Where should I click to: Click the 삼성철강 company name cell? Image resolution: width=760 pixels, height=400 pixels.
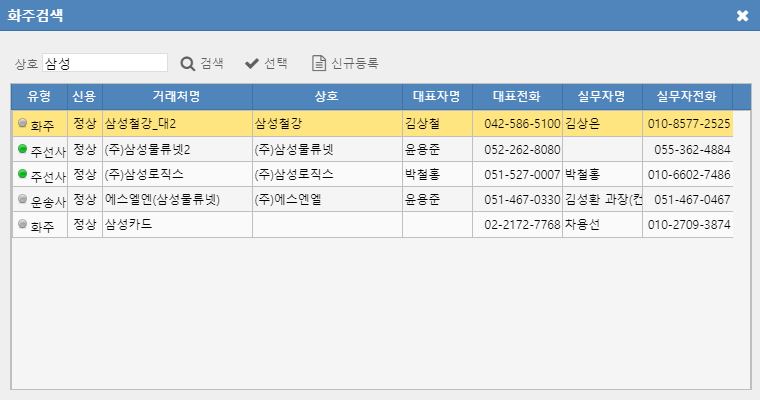coord(327,124)
